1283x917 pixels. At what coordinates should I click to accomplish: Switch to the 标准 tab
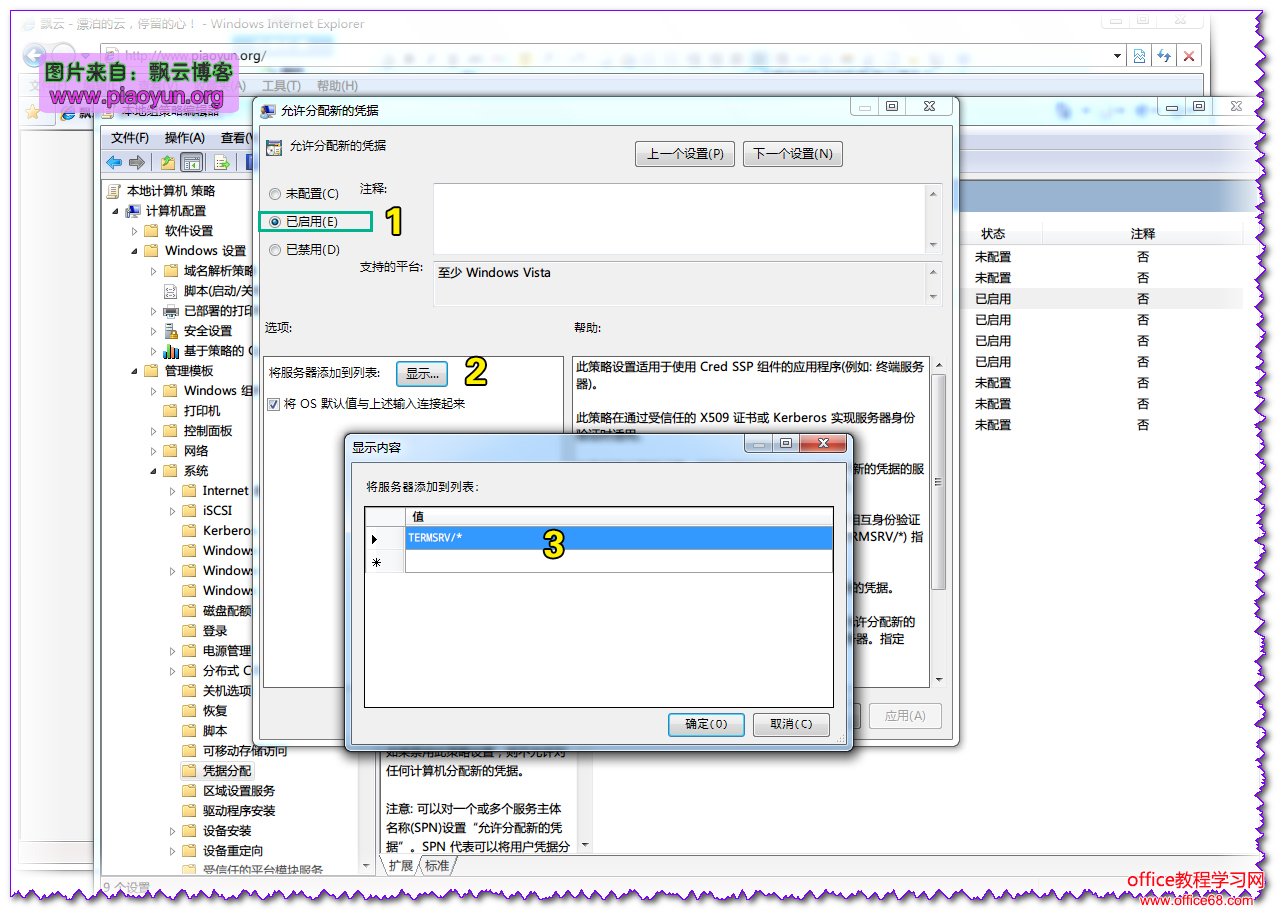coord(436,866)
